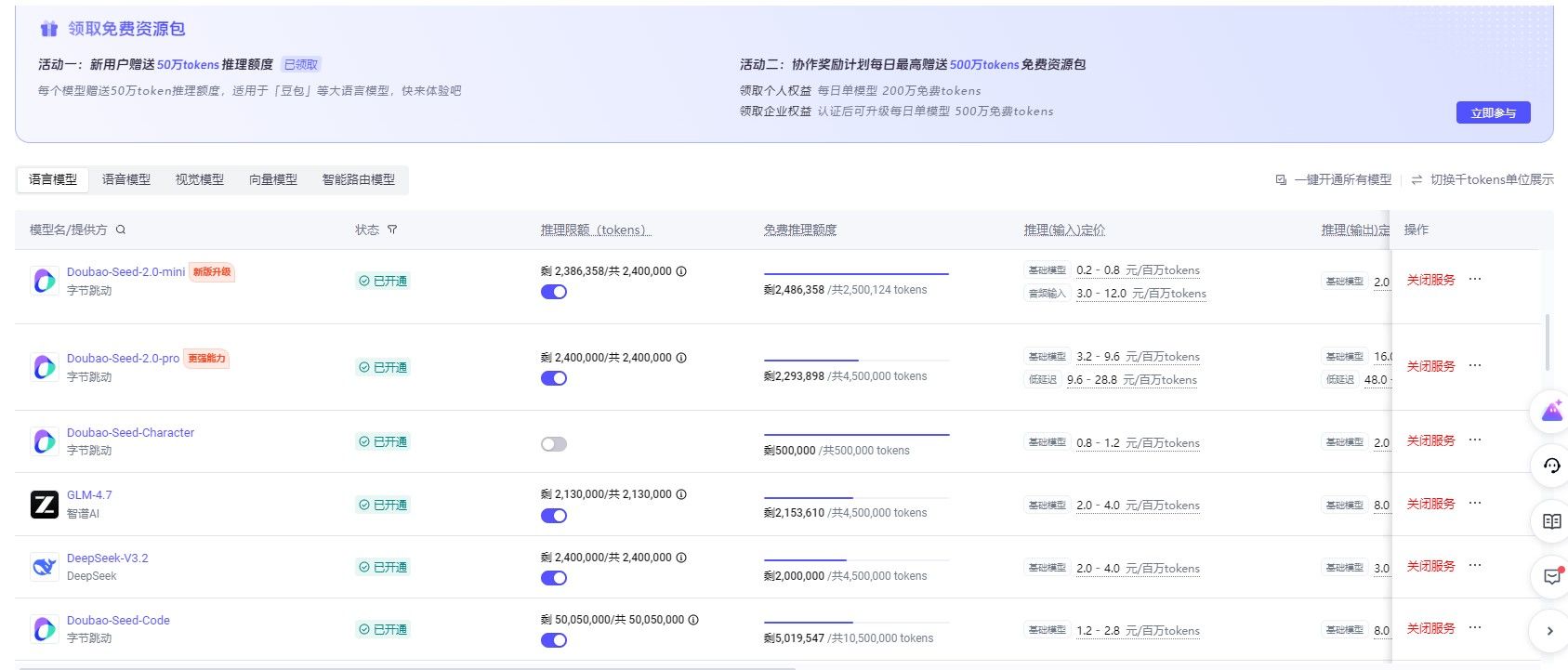
Task: Click the 推理限额 (tokens) column header
Action: 596,230
